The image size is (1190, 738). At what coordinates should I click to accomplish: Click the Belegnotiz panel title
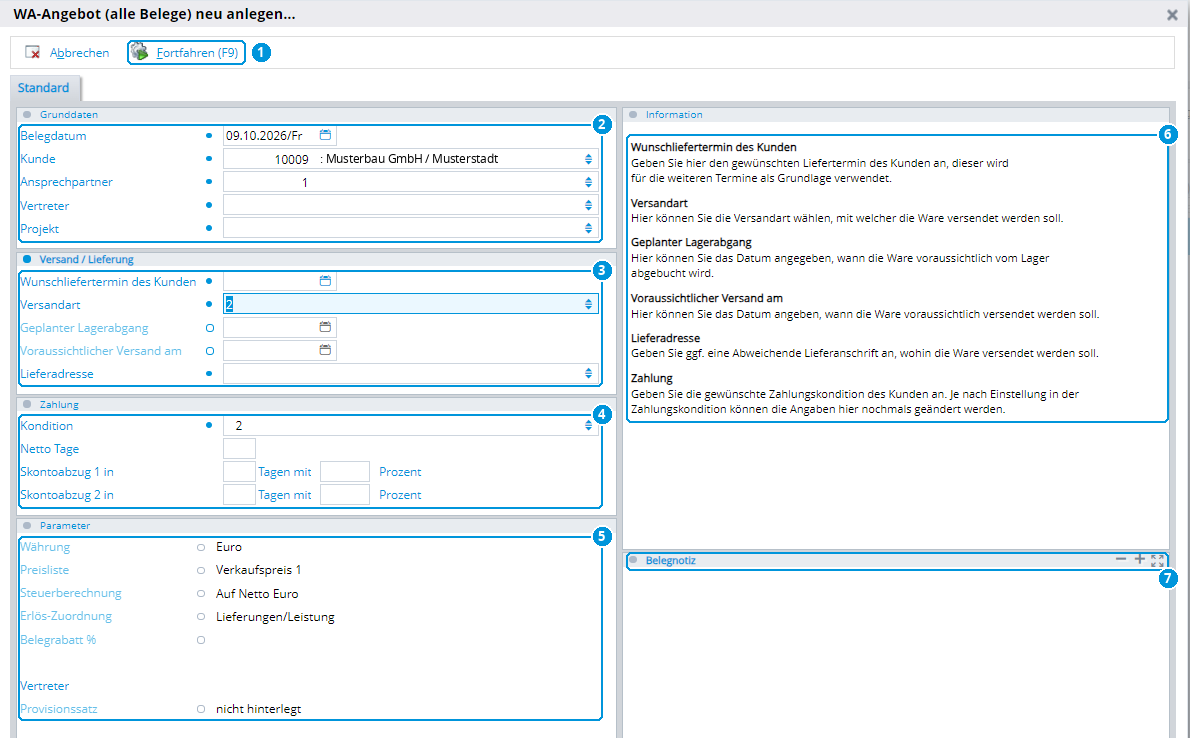point(671,560)
